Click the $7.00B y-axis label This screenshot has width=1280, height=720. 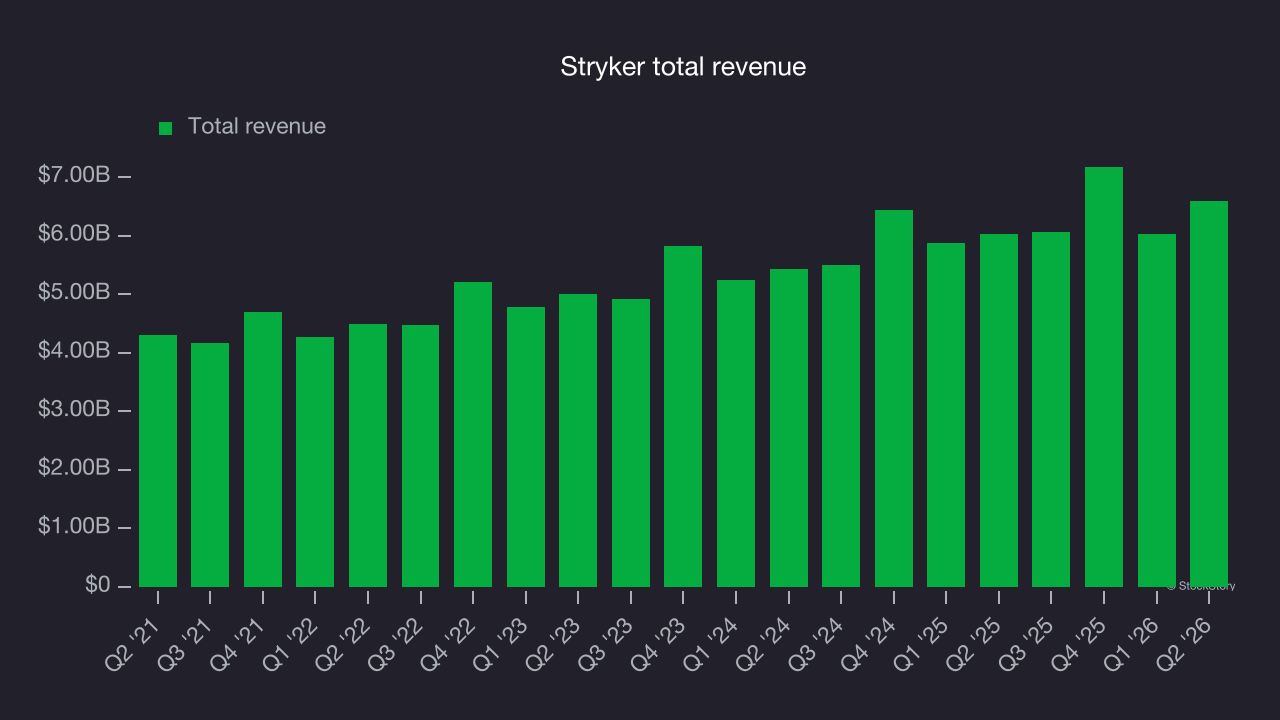click(74, 175)
